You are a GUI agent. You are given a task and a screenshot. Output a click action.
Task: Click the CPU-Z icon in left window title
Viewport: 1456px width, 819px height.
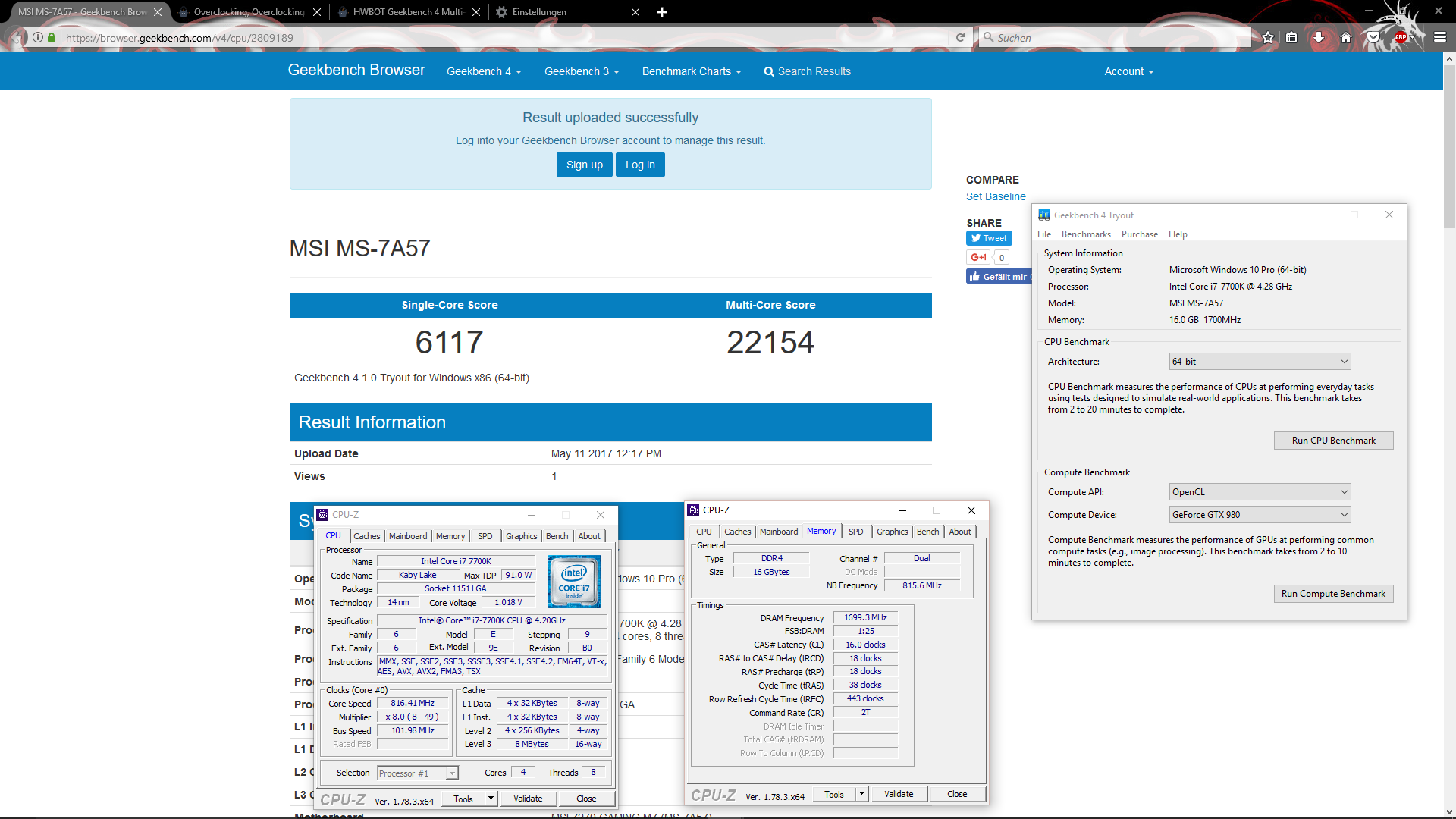coord(322,515)
